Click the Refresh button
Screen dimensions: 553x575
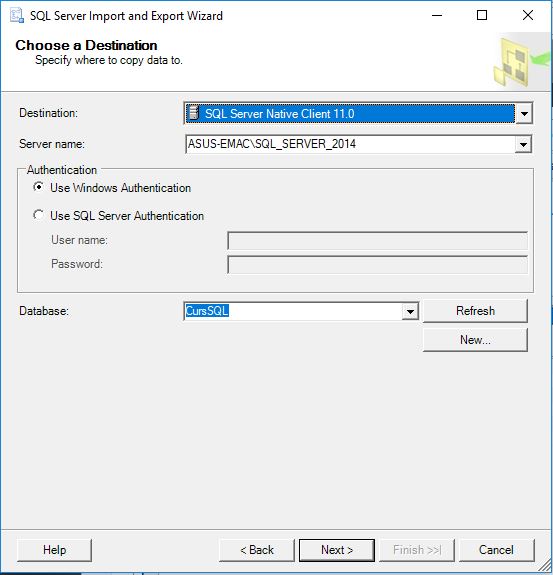click(475, 311)
